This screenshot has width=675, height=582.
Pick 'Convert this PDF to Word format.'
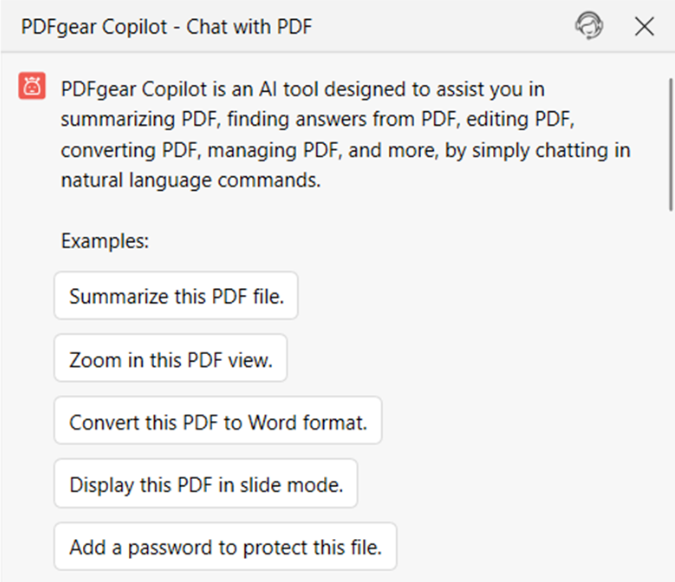click(218, 422)
